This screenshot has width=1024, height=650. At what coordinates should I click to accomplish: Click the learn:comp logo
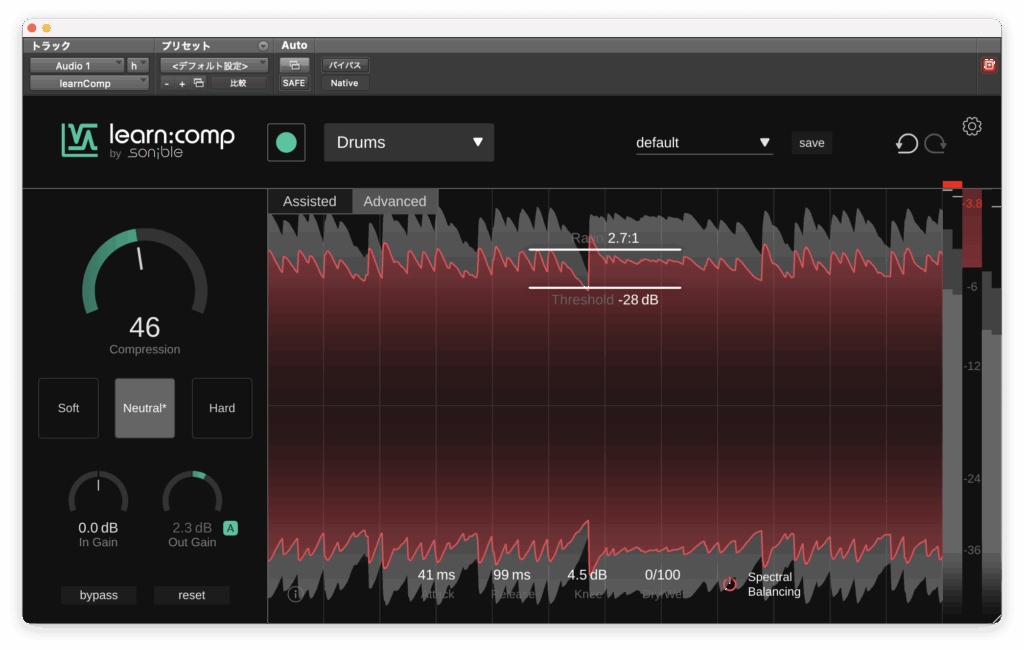pos(148,141)
